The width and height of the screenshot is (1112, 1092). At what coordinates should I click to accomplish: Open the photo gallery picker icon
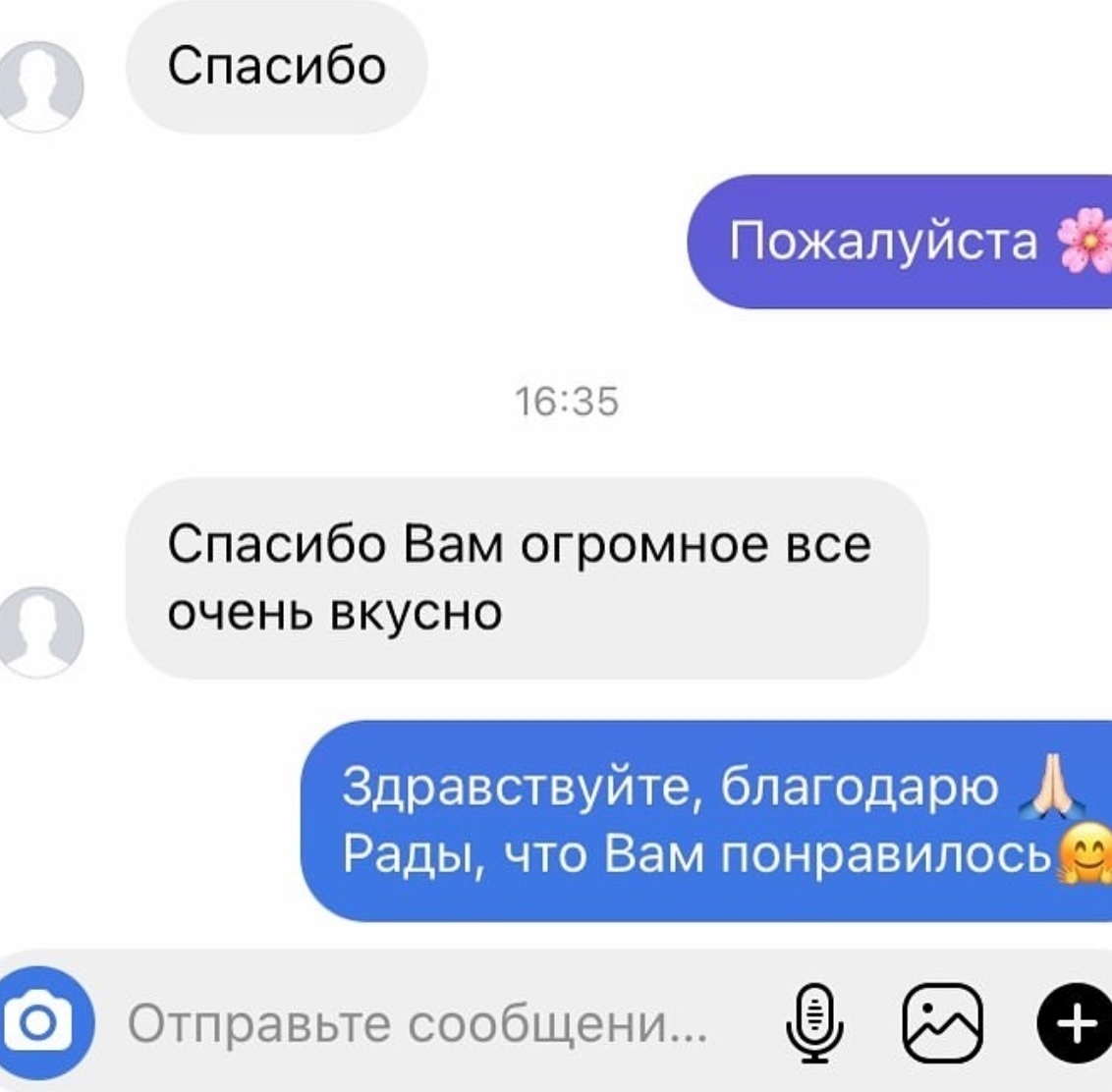coord(942,1023)
